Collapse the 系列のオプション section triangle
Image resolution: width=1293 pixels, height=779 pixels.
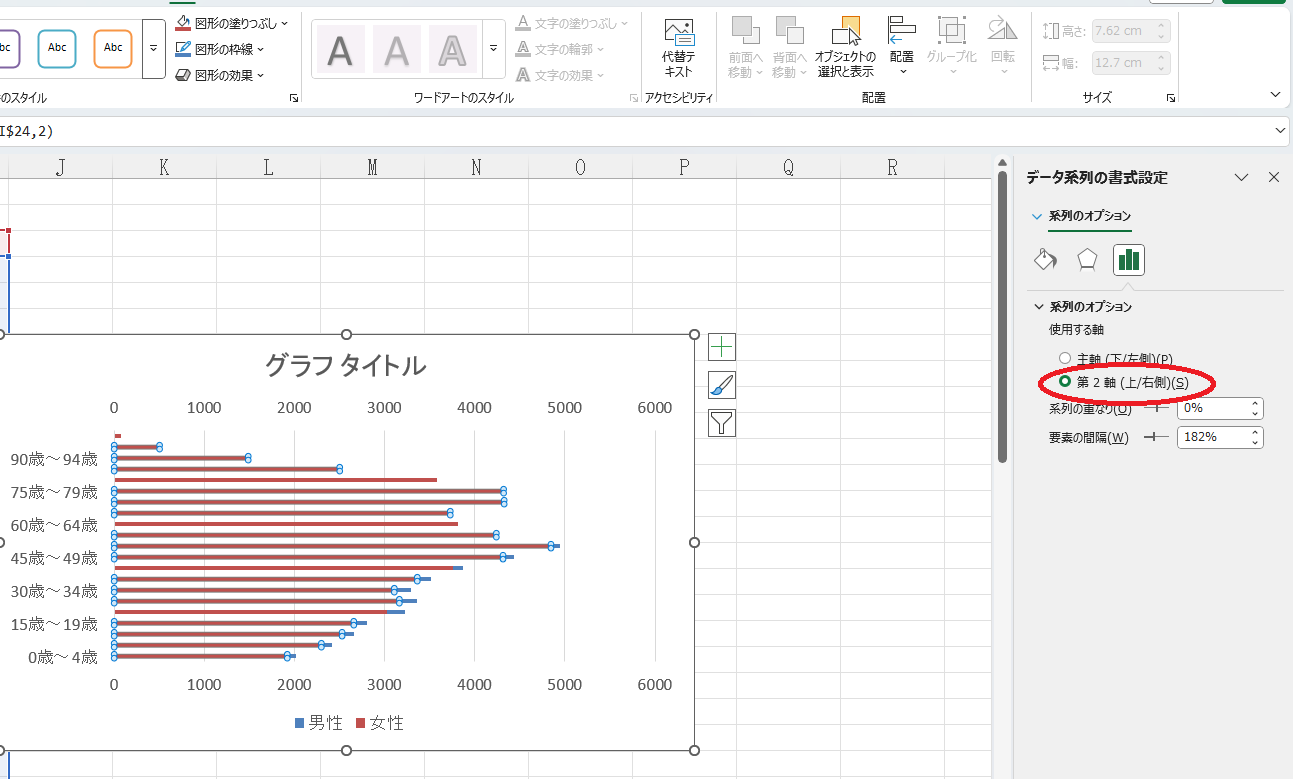1038,307
